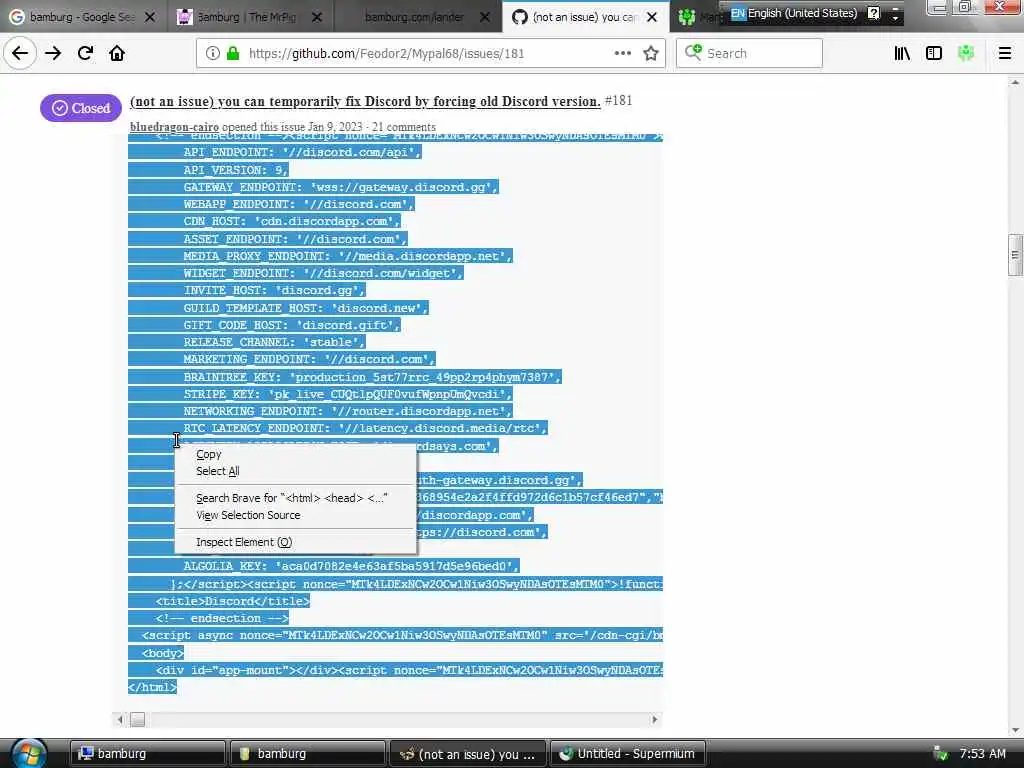
Task: Bookmark this page with the star
Action: [650, 54]
